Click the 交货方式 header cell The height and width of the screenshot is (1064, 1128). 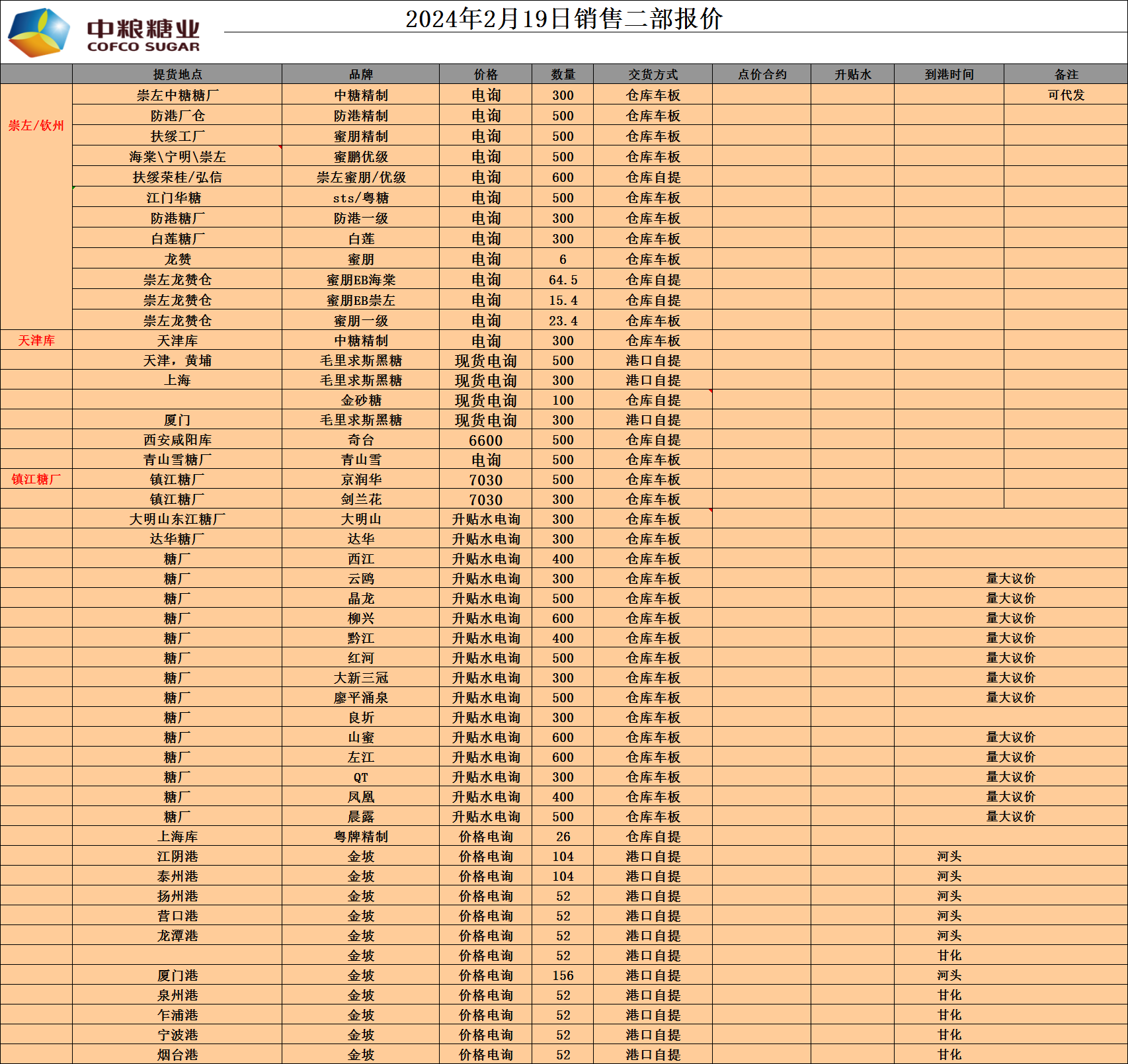653,75
